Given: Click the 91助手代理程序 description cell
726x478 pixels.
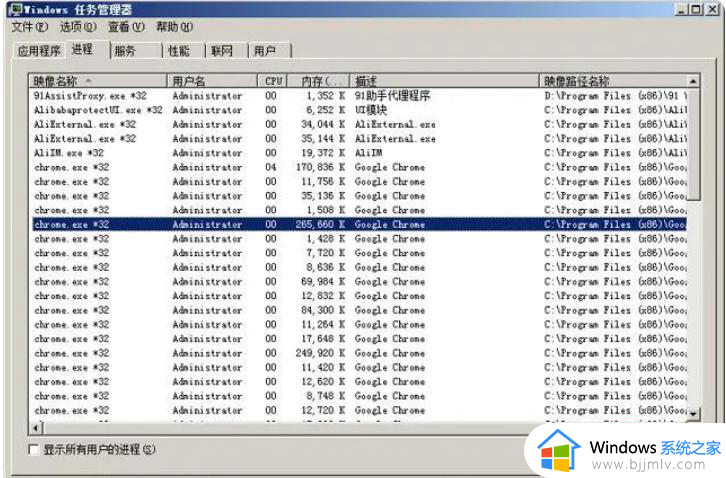Looking at the screenshot, I should click(x=393, y=96).
